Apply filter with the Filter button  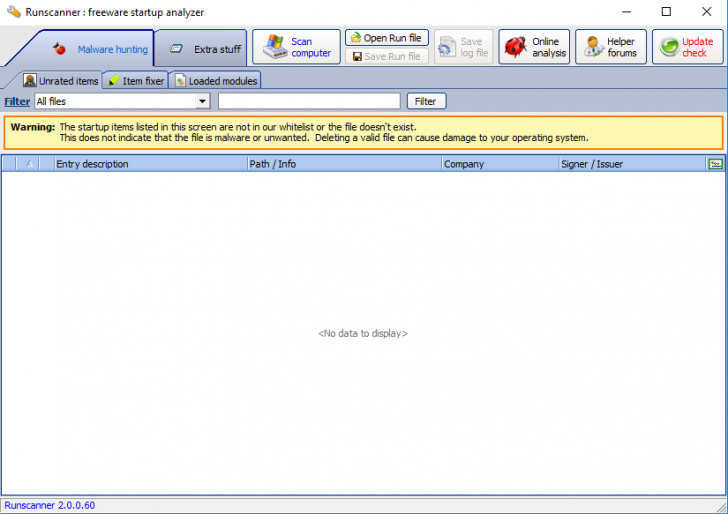[x=426, y=101]
